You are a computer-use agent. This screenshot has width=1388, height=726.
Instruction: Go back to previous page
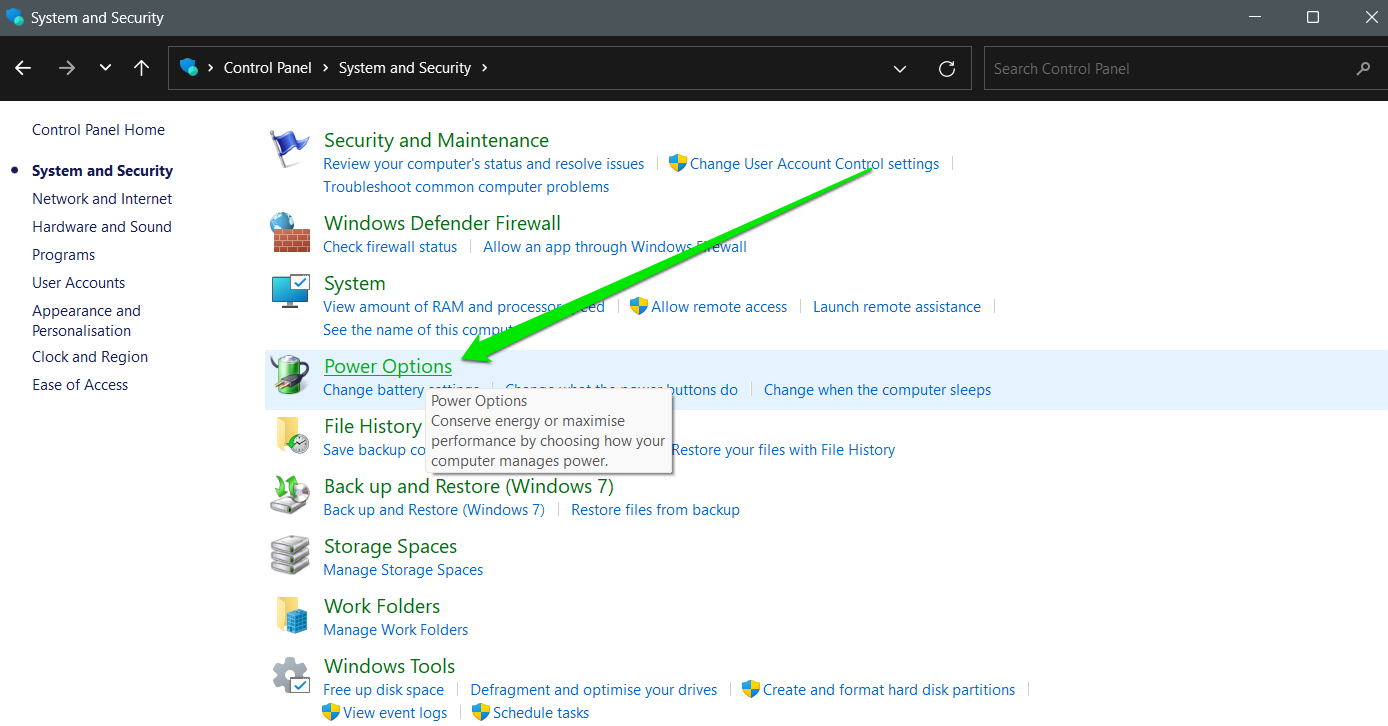pos(24,68)
